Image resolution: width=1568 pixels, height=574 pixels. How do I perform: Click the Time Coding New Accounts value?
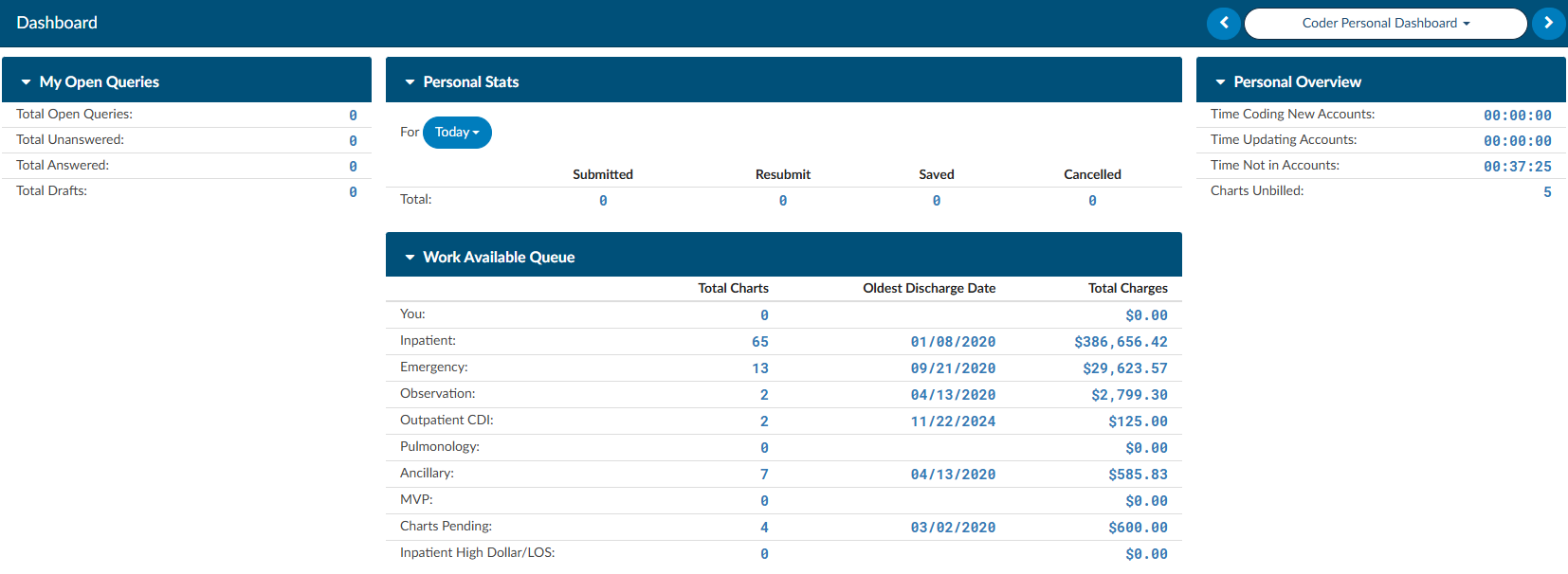[1518, 115]
